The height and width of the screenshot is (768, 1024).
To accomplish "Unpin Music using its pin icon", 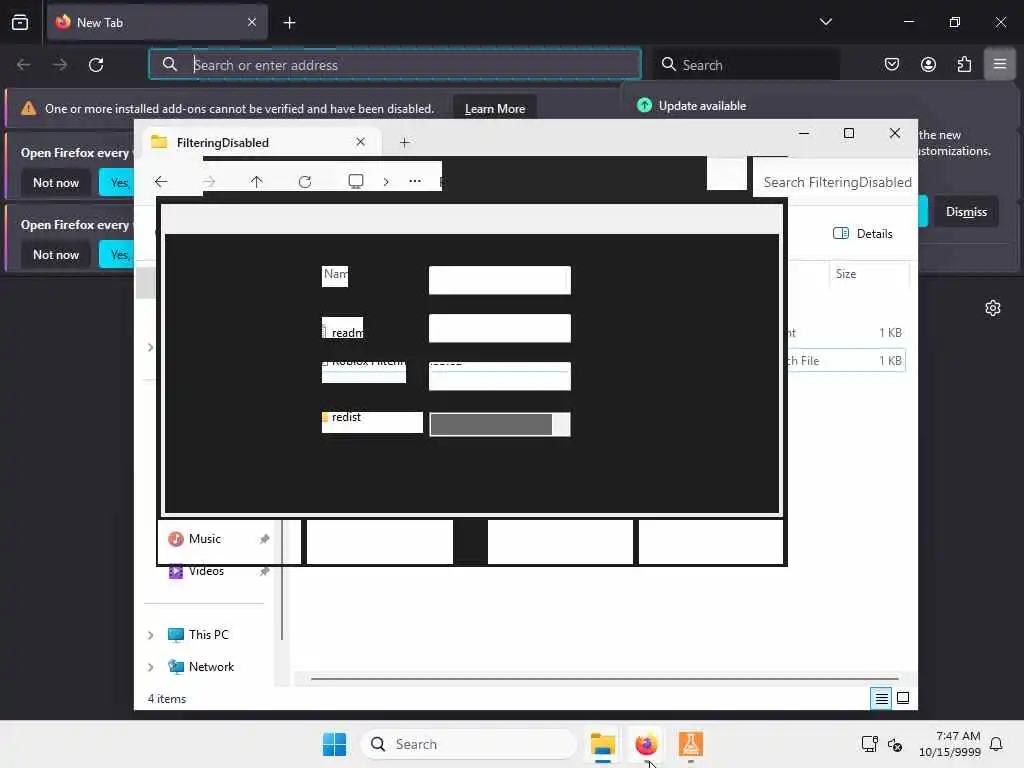I will pyautogui.click(x=264, y=539).
